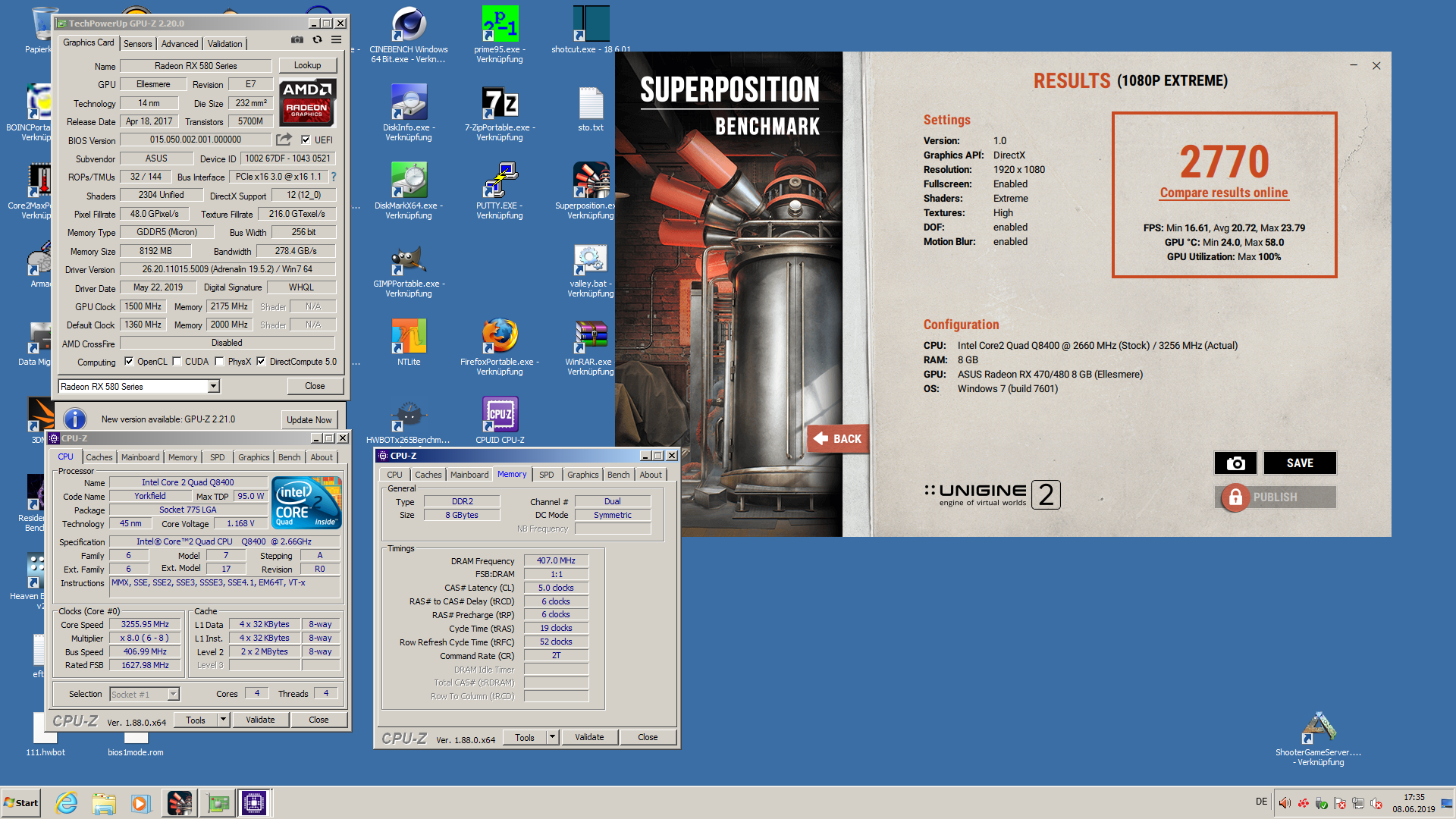Image resolution: width=1456 pixels, height=819 pixels.
Task: Expand Tools dropdown arrow in left CPU-Z window
Action: [x=223, y=720]
